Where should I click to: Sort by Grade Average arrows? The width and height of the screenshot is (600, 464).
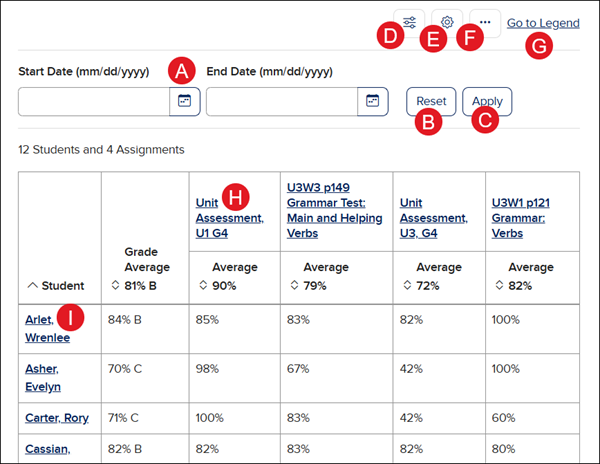[129, 287]
